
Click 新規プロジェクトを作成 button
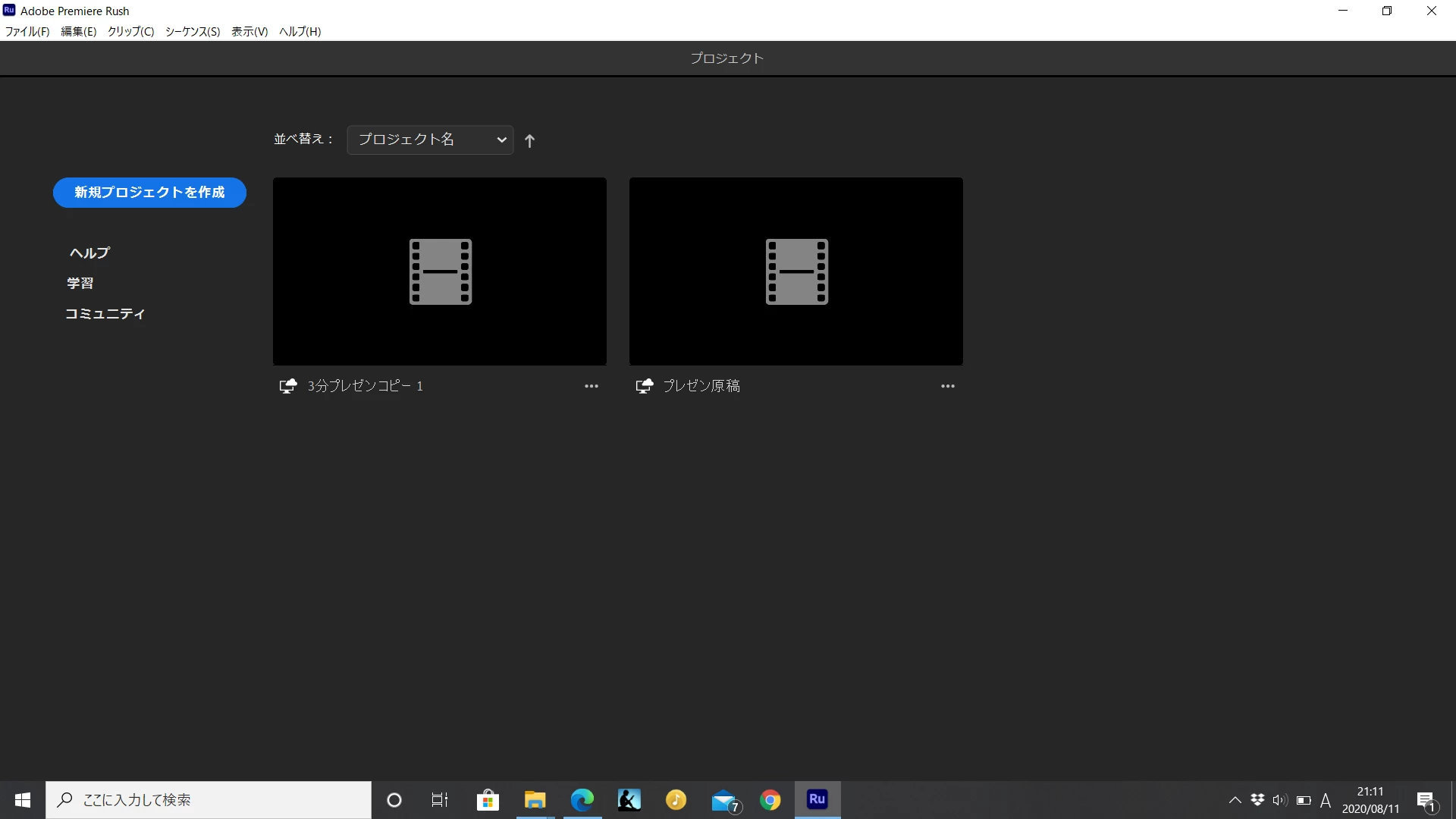149,193
